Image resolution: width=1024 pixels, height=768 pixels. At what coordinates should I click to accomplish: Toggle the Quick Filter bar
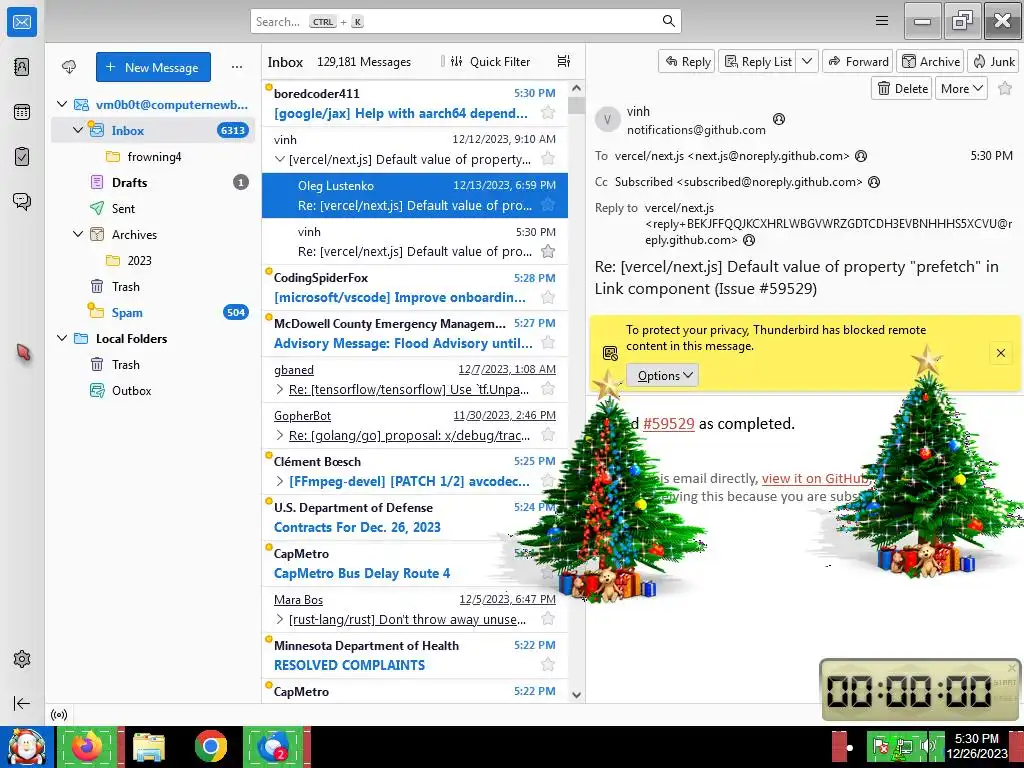coord(490,61)
